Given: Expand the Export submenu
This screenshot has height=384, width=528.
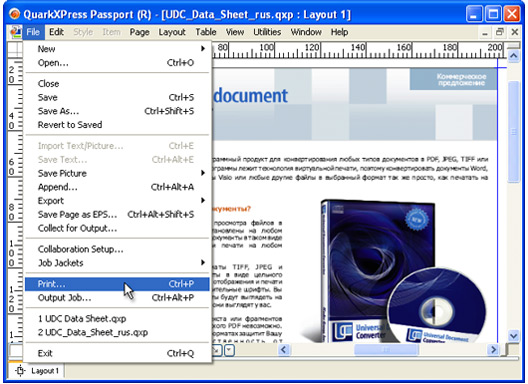Looking at the screenshot, I should click(x=117, y=201).
